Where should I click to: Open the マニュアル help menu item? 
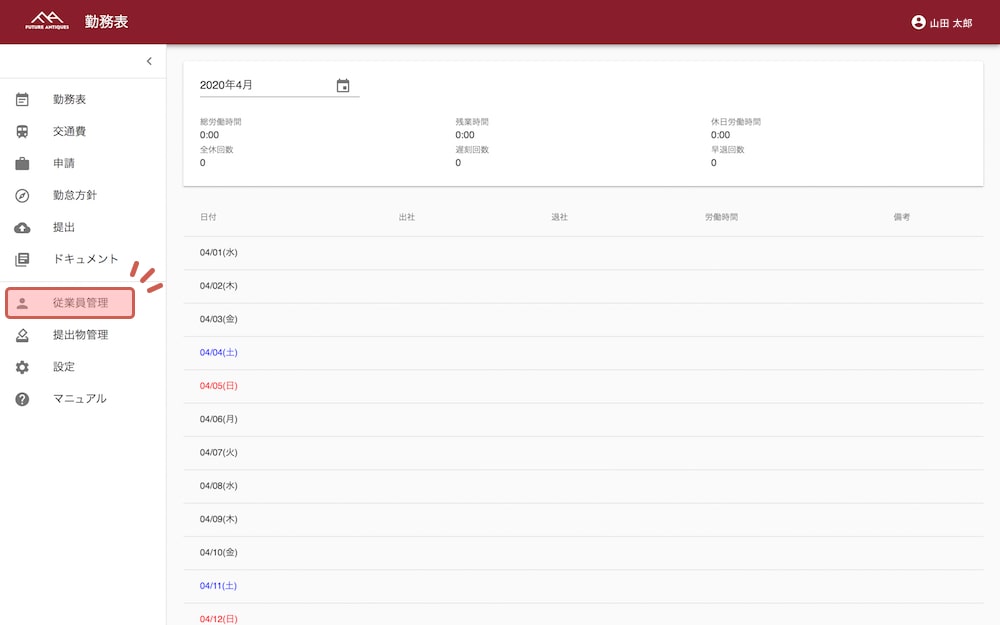coord(79,399)
